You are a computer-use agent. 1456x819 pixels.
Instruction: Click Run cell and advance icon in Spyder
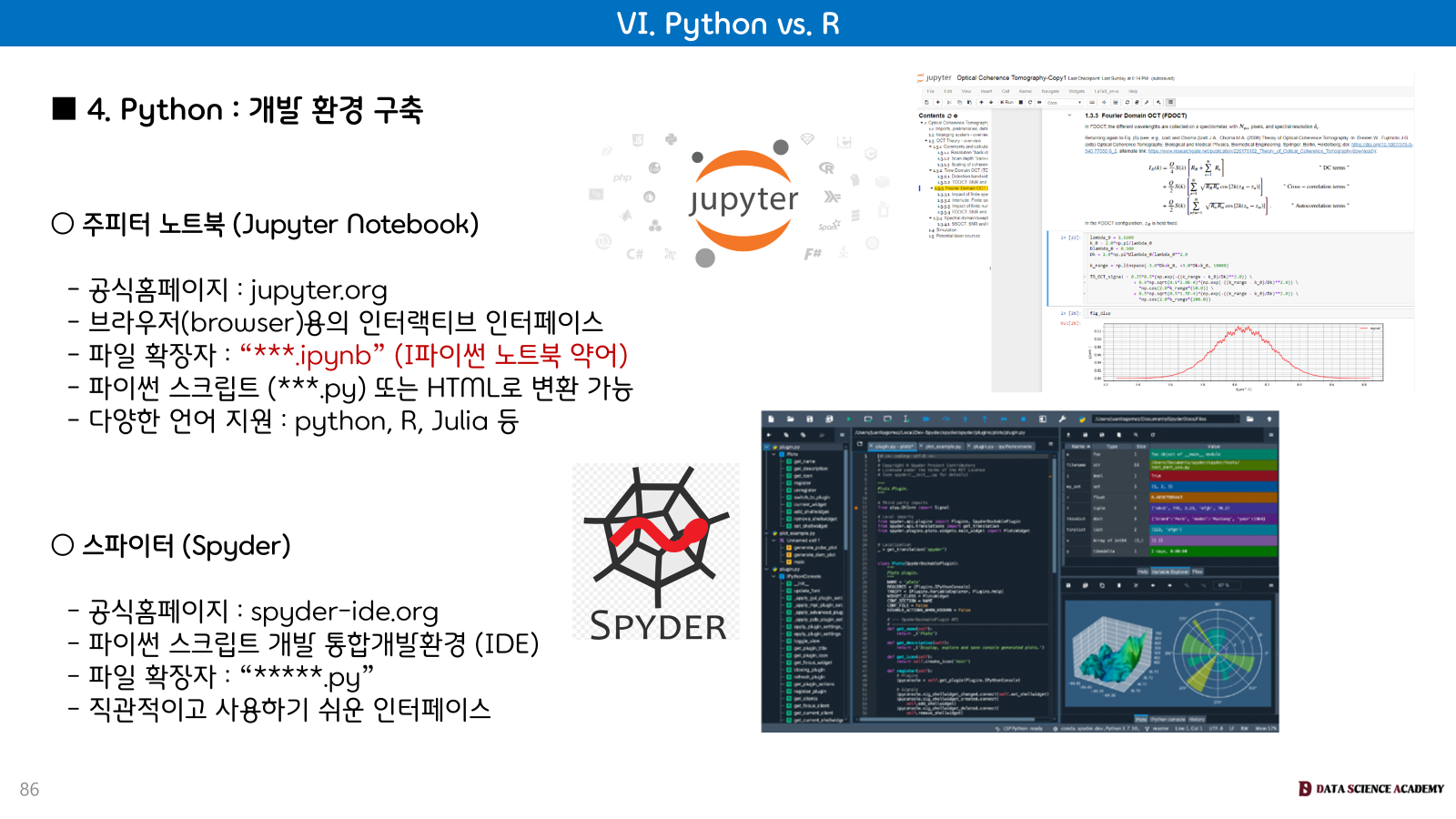point(887,419)
